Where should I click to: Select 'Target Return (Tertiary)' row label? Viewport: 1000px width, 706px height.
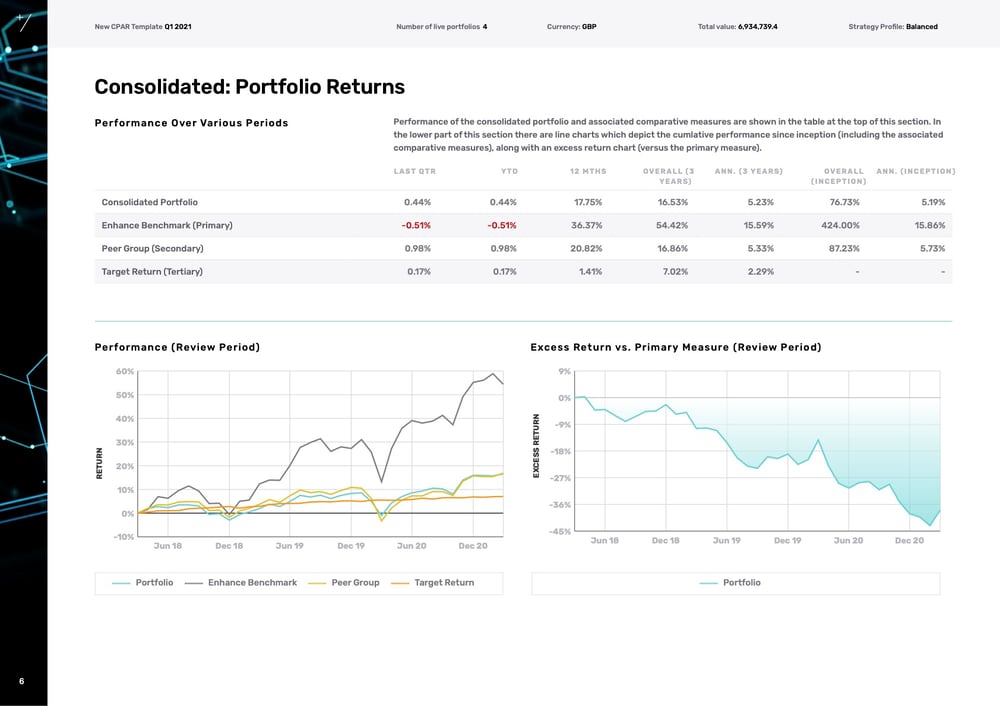tap(152, 272)
